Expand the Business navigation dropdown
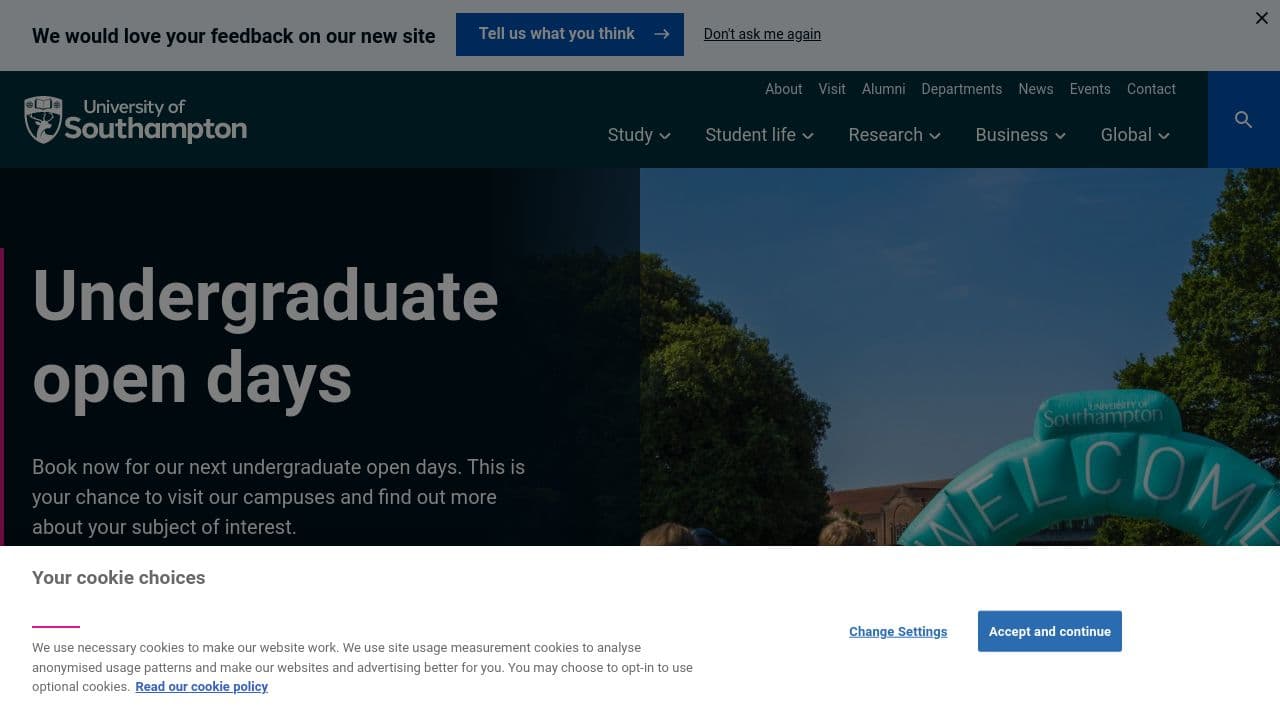Screen dimensions: 1280x720 click(x=1019, y=135)
